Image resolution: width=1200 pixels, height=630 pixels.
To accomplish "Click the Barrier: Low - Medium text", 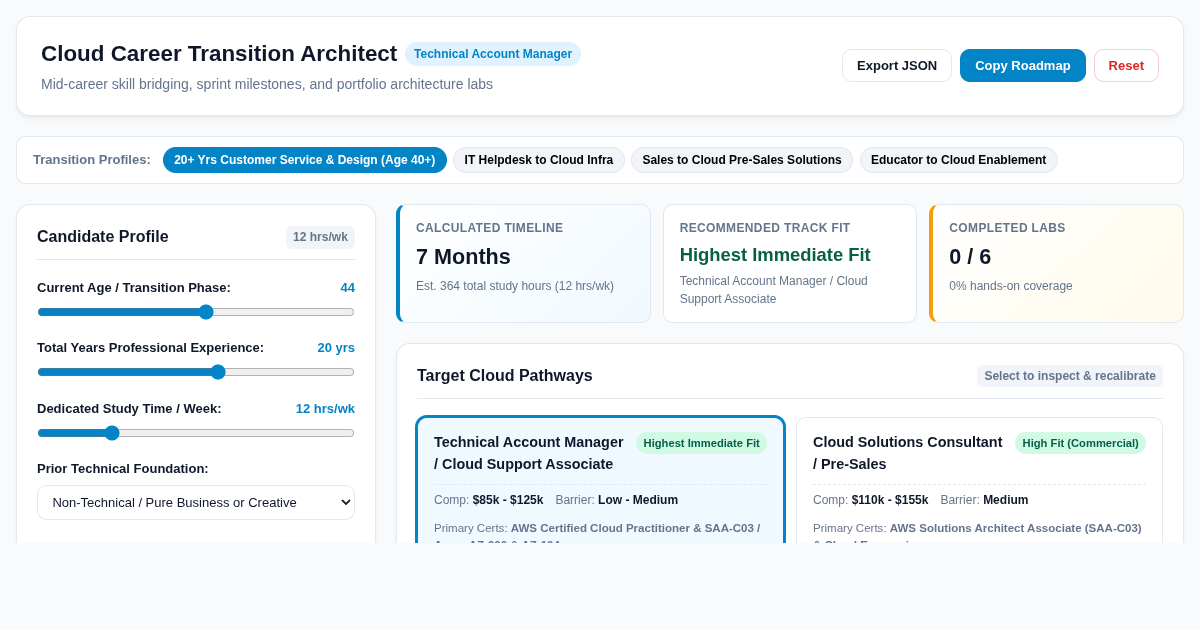I will (616, 500).
